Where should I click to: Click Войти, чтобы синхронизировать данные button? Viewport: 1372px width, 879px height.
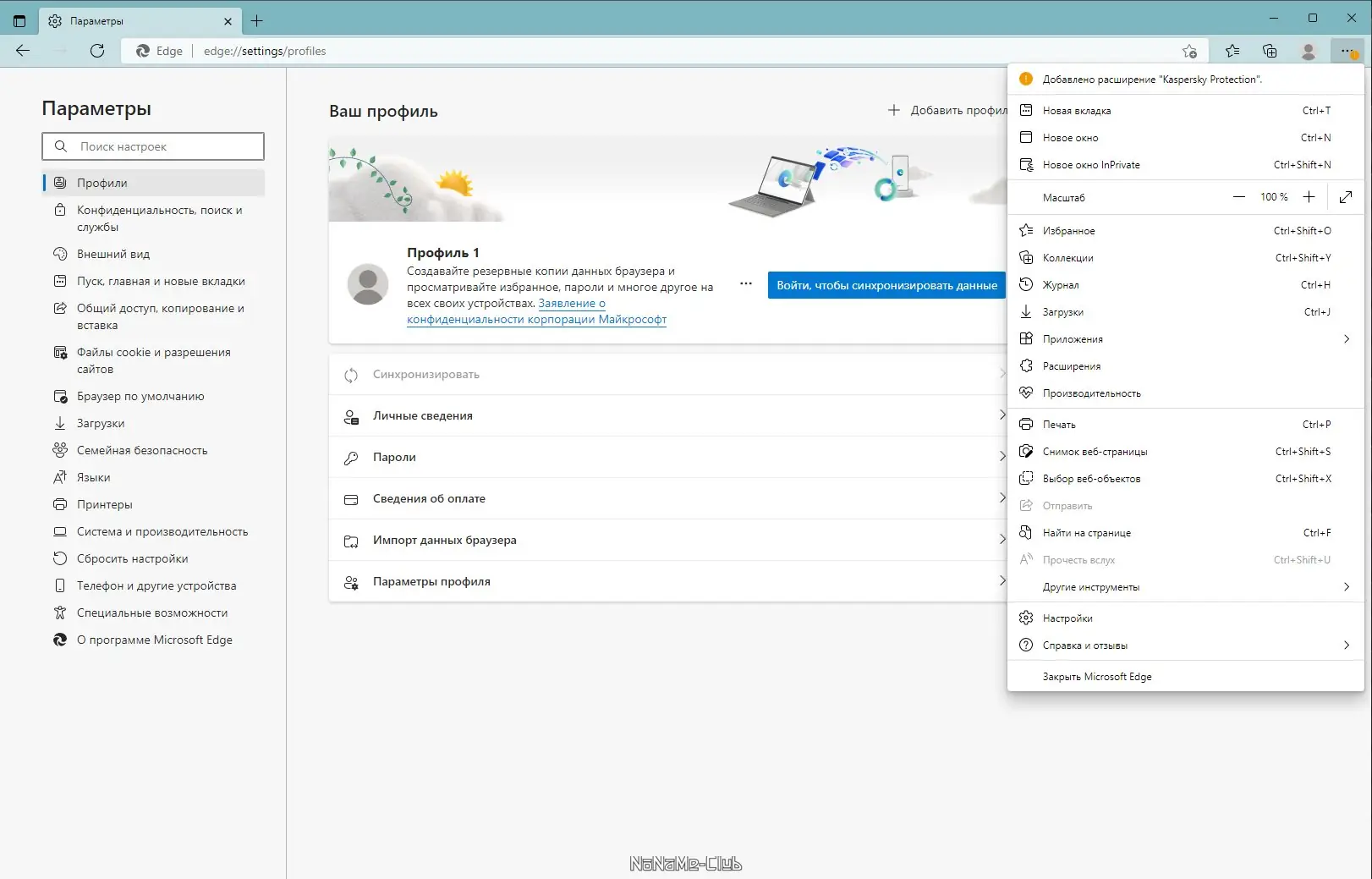pyautogui.click(x=886, y=285)
